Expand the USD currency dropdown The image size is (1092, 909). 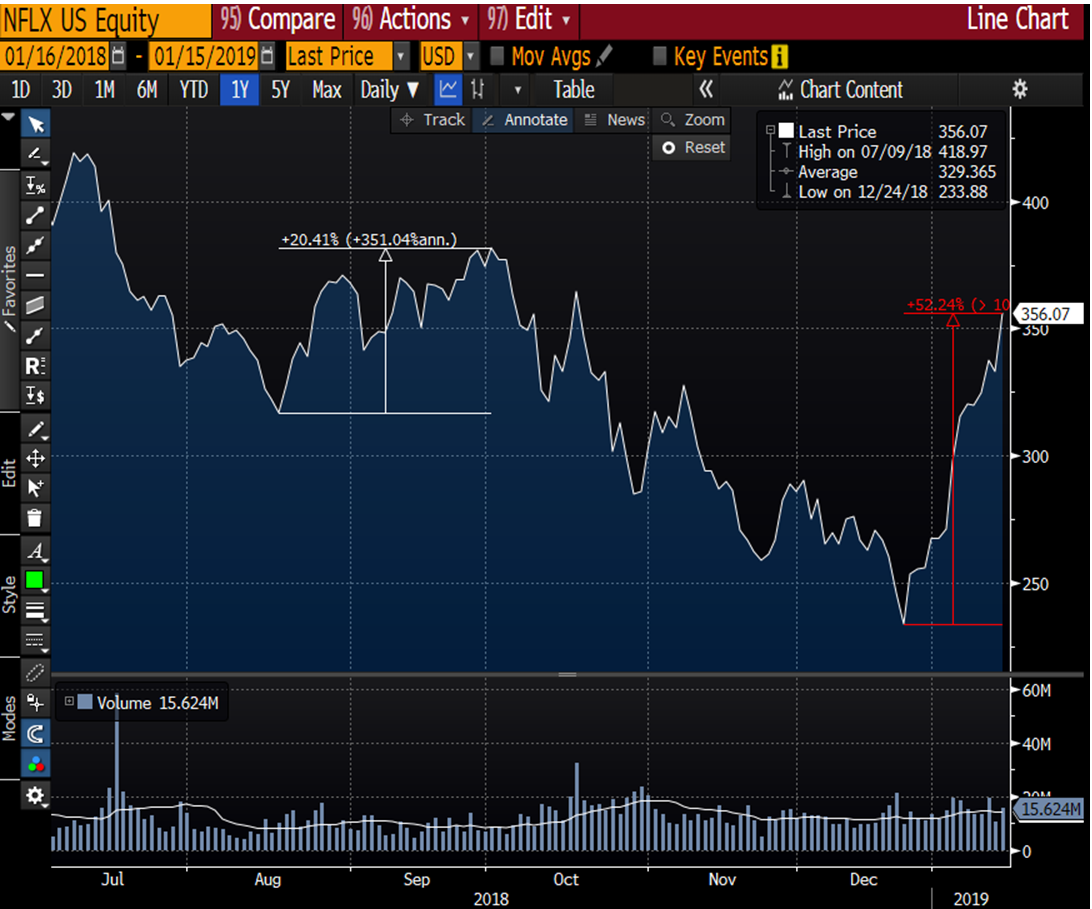point(471,57)
